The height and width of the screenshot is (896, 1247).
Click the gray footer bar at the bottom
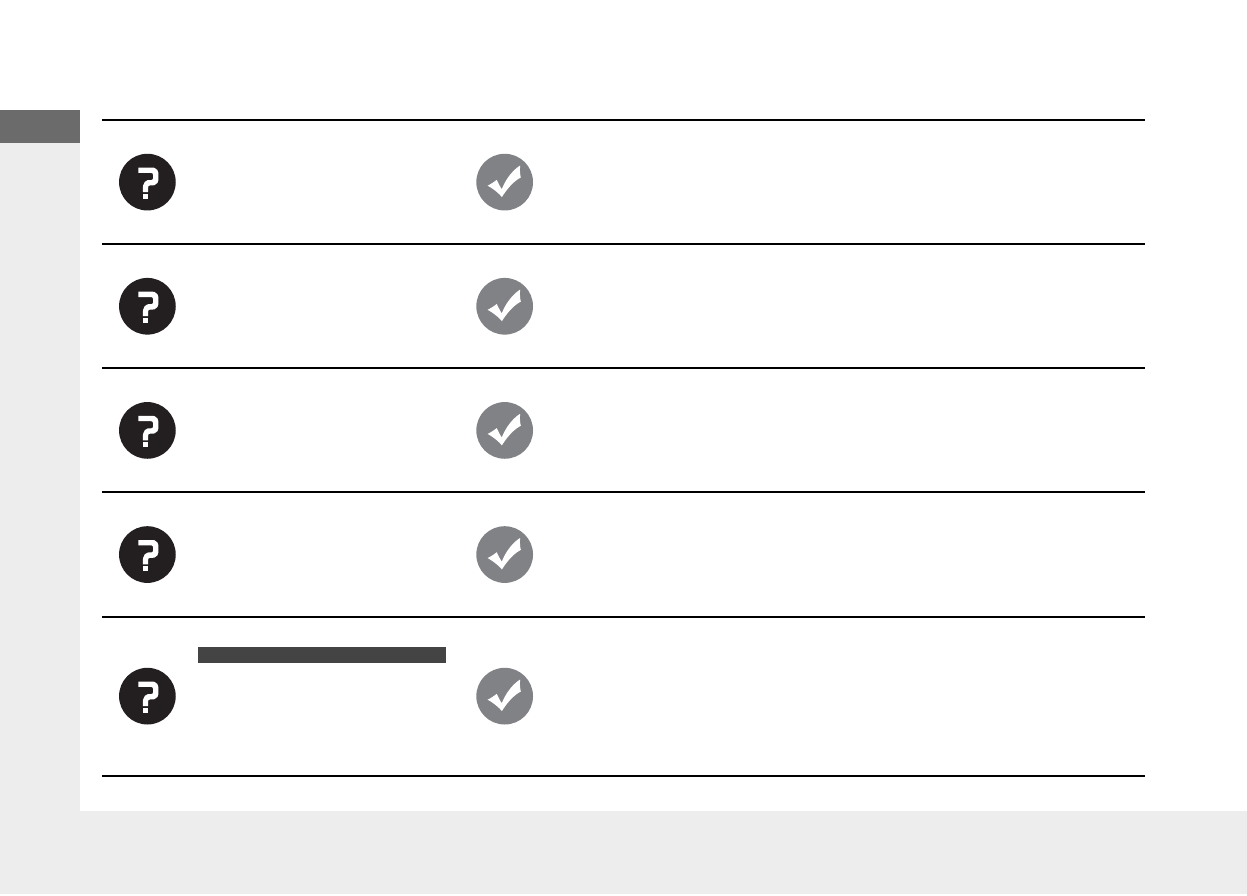660,853
